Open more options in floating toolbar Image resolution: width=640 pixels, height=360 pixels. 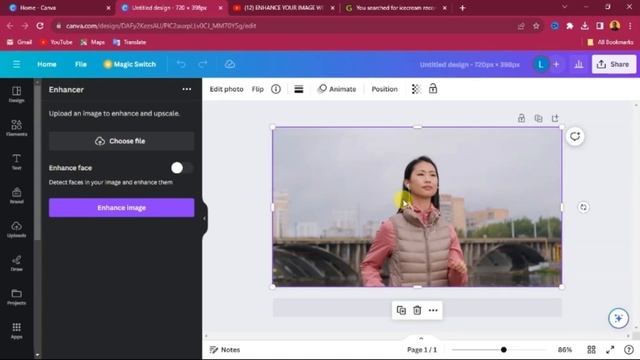click(433, 310)
